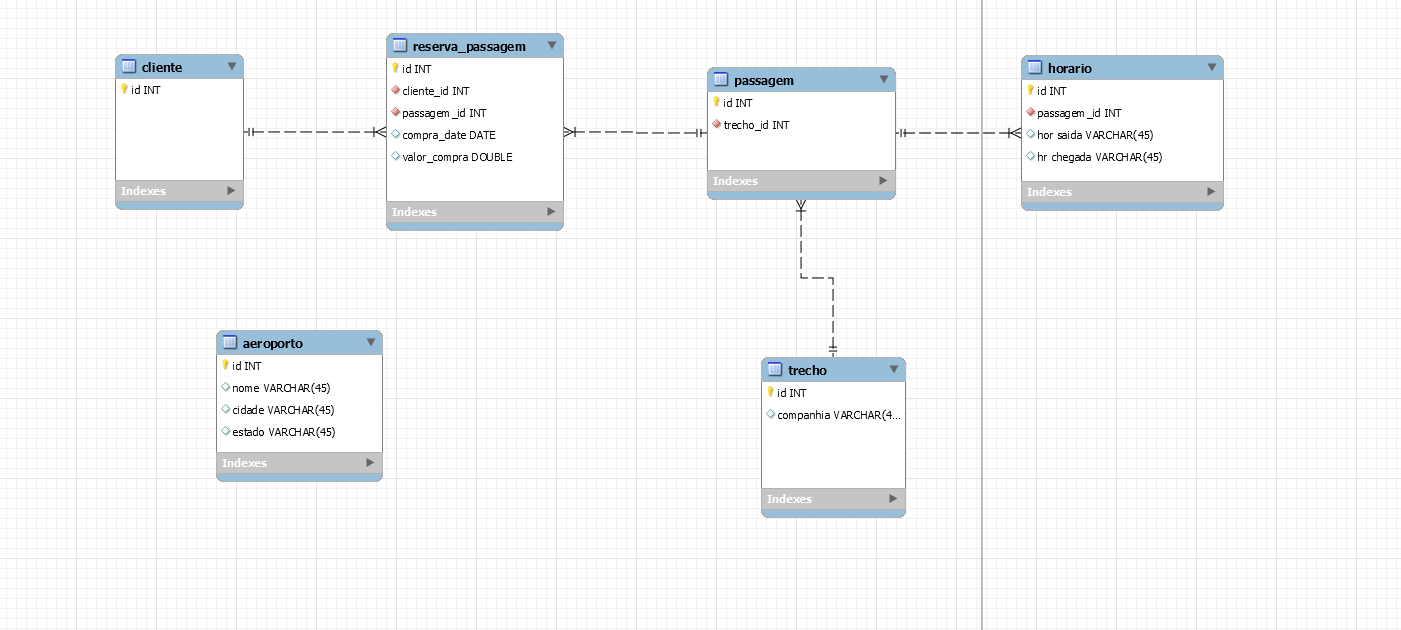Image resolution: width=1401 pixels, height=630 pixels.
Task: Click the key icon in passagem table
Action: point(717,102)
